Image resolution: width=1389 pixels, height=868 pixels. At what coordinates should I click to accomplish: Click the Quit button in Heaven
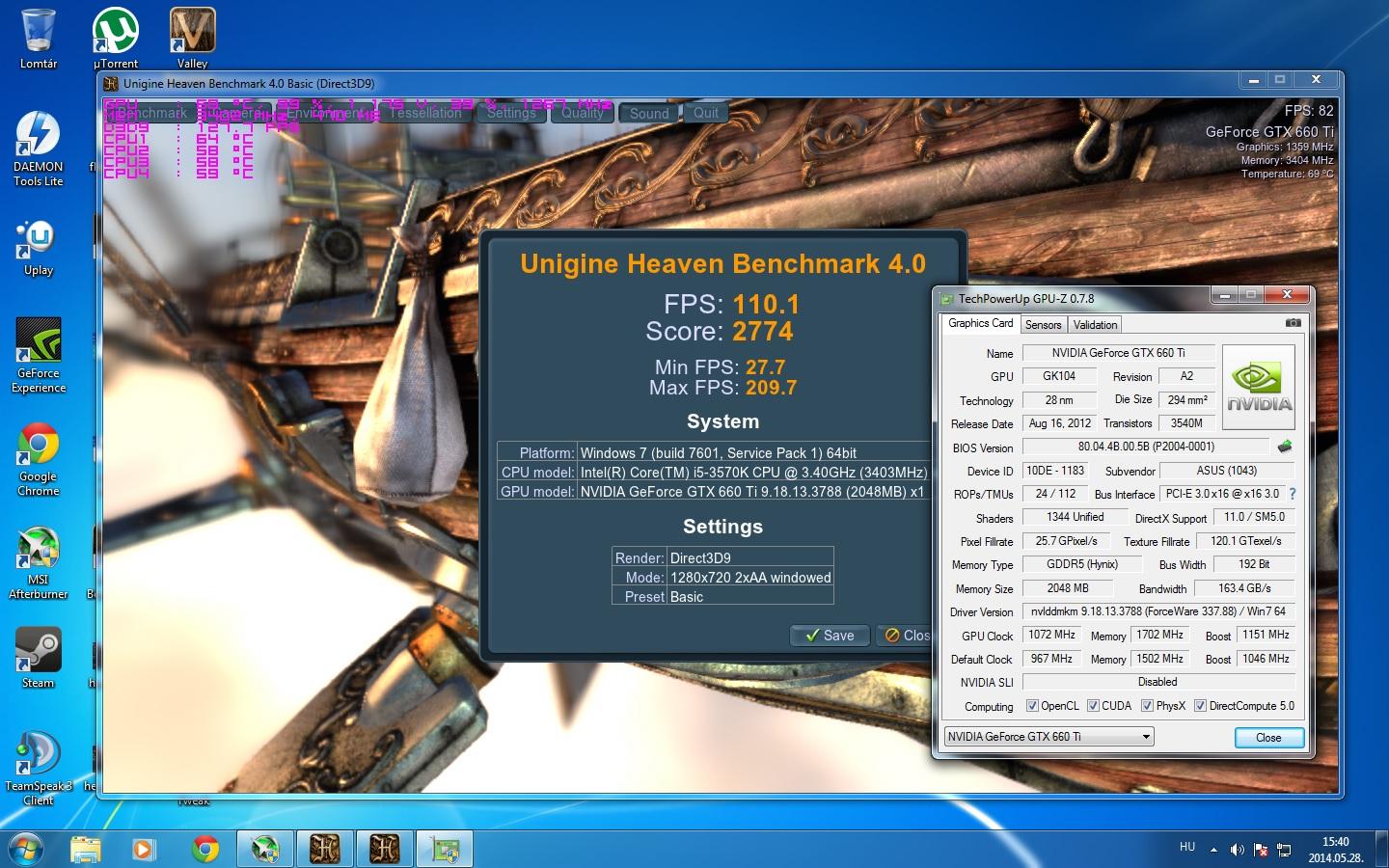(706, 113)
